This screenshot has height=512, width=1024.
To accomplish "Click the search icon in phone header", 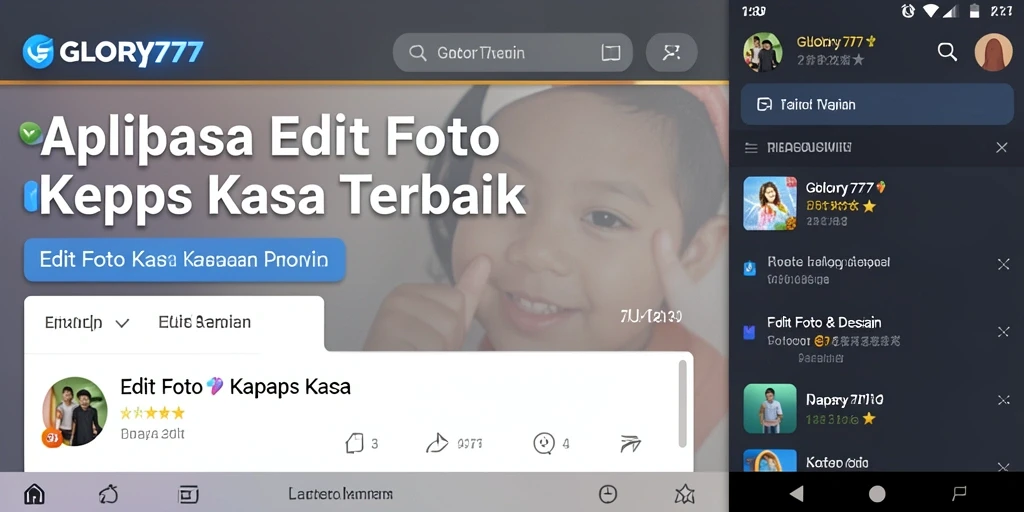I will (947, 52).
